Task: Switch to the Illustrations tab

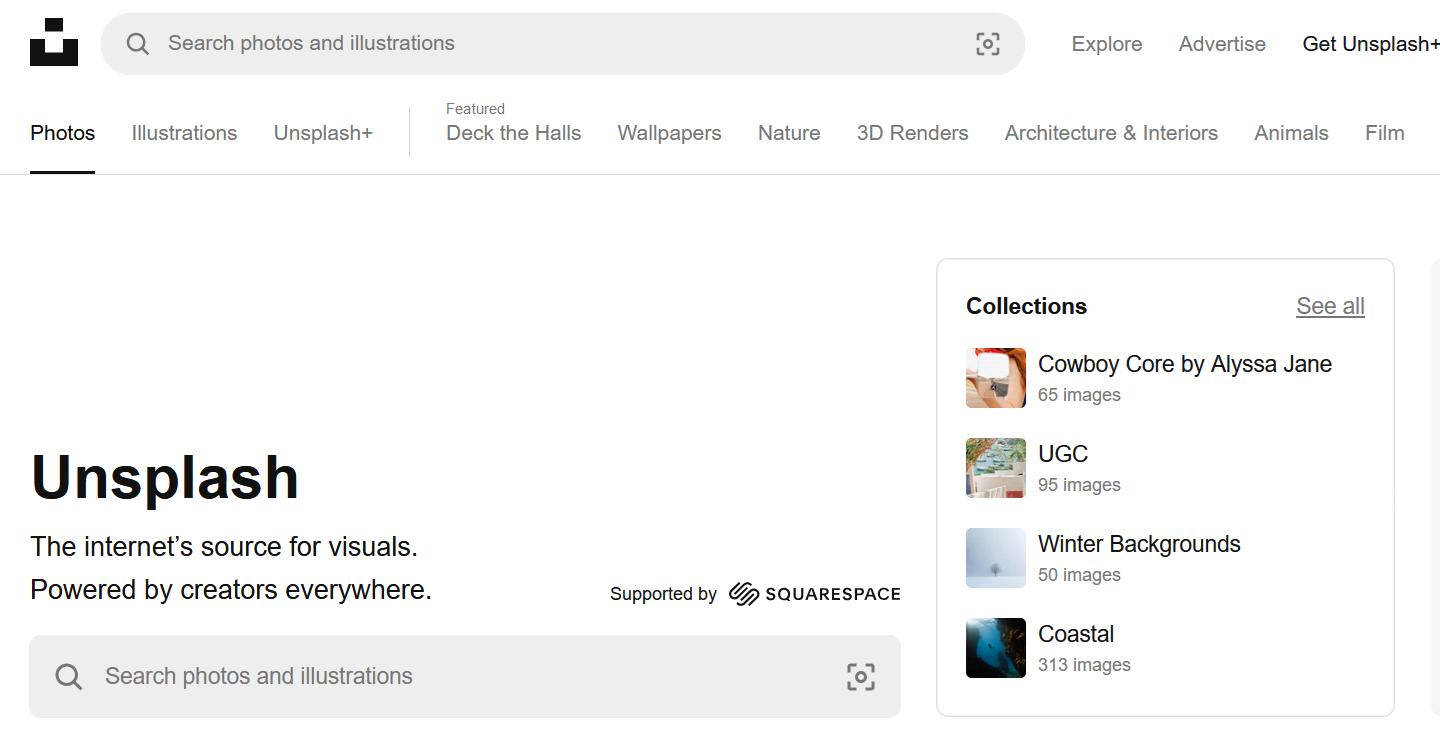Action: [184, 133]
